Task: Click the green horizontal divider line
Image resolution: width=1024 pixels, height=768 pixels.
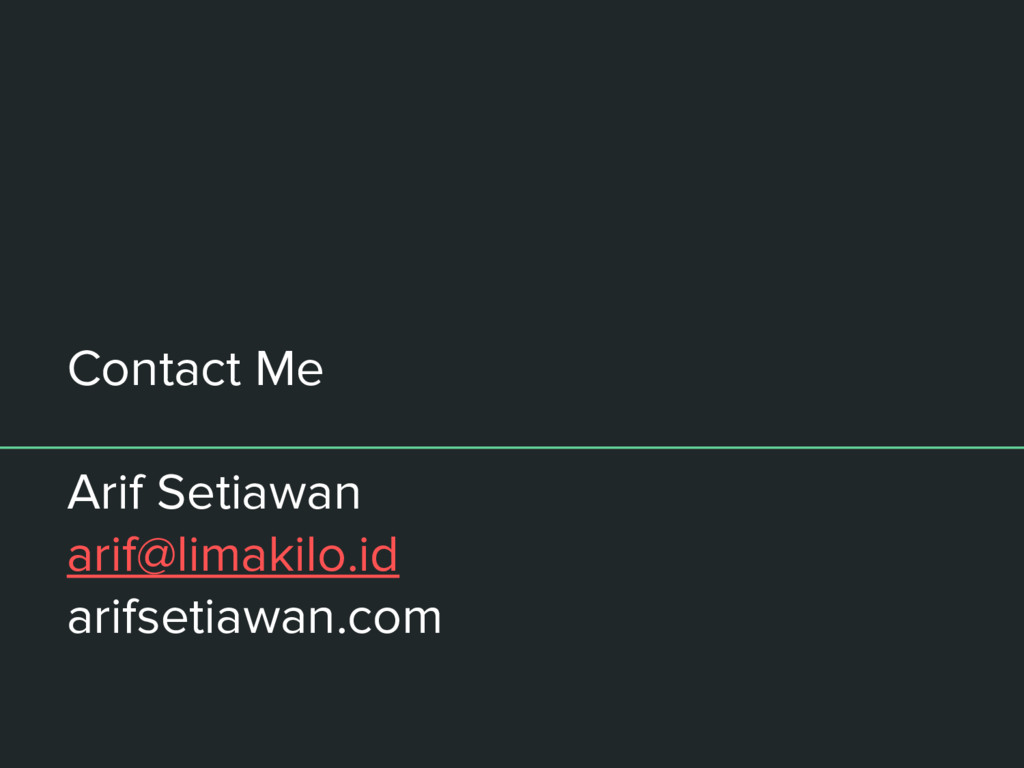Action: coord(512,447)
